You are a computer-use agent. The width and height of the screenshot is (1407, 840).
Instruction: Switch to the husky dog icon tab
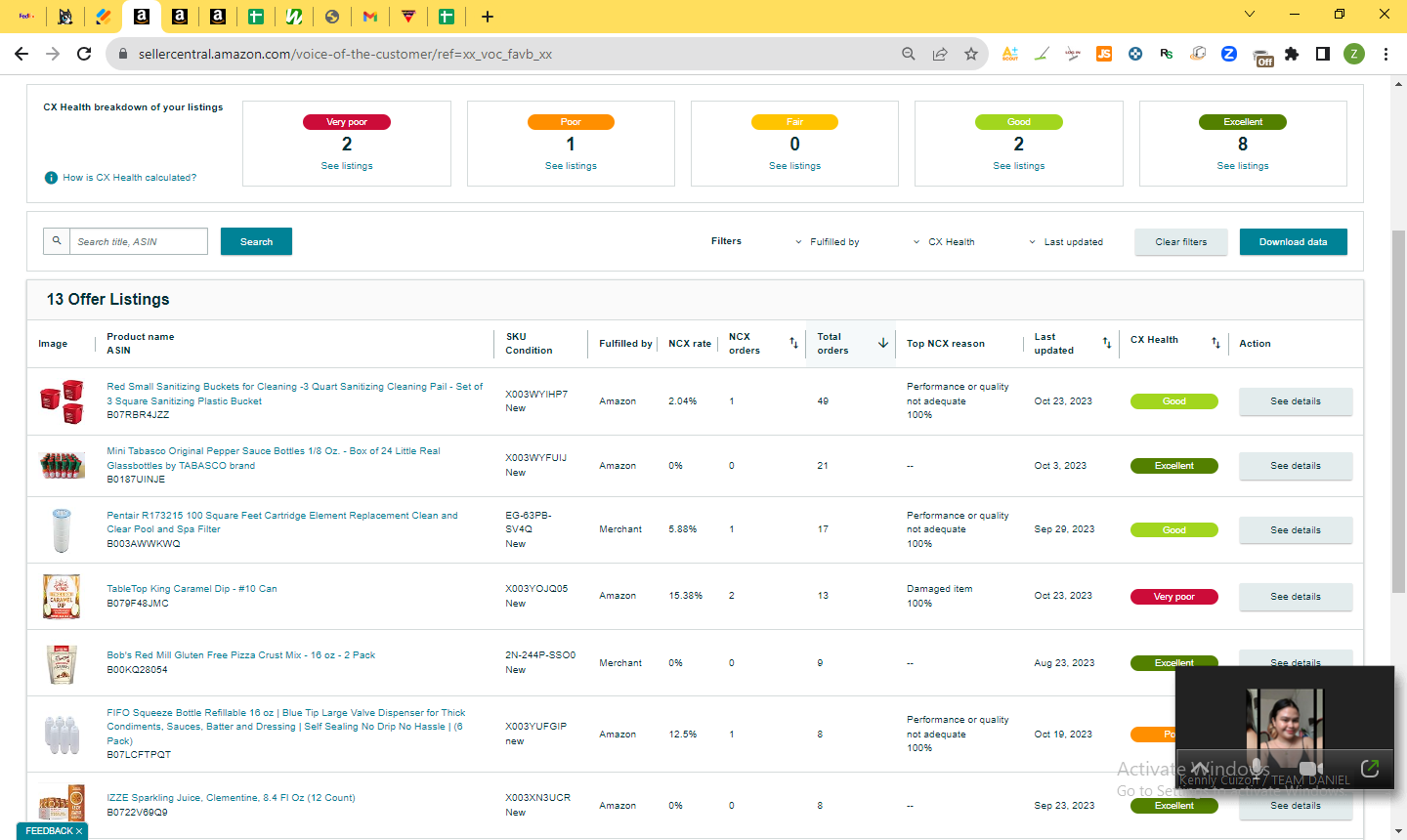(x=64, y=16)
